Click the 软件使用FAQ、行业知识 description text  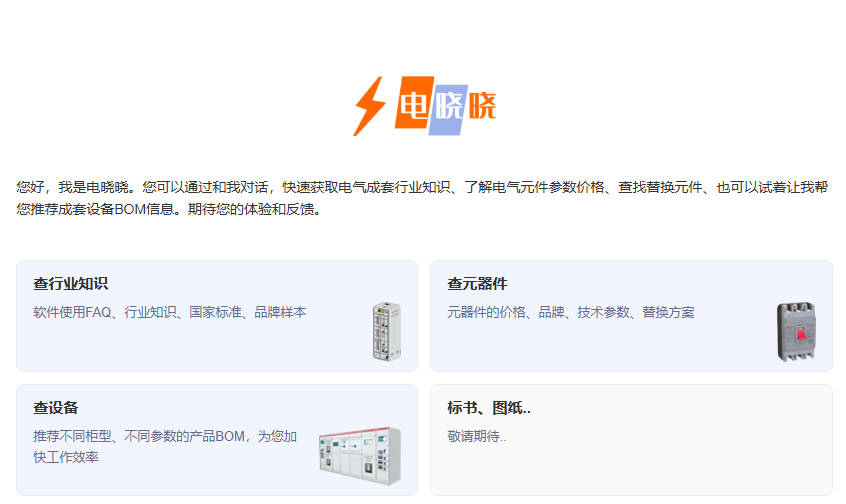[170, 312]
